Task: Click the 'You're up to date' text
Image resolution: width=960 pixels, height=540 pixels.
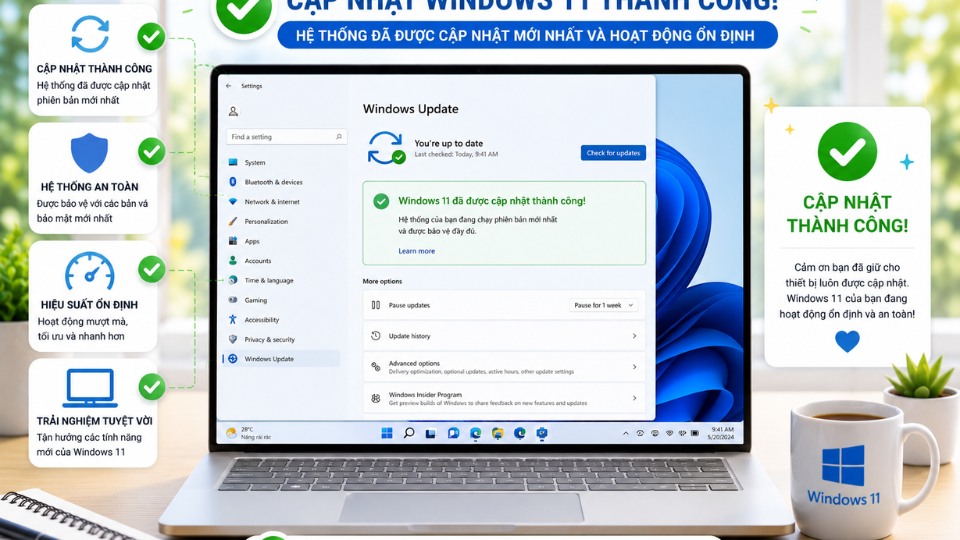Action: point(448,143)
